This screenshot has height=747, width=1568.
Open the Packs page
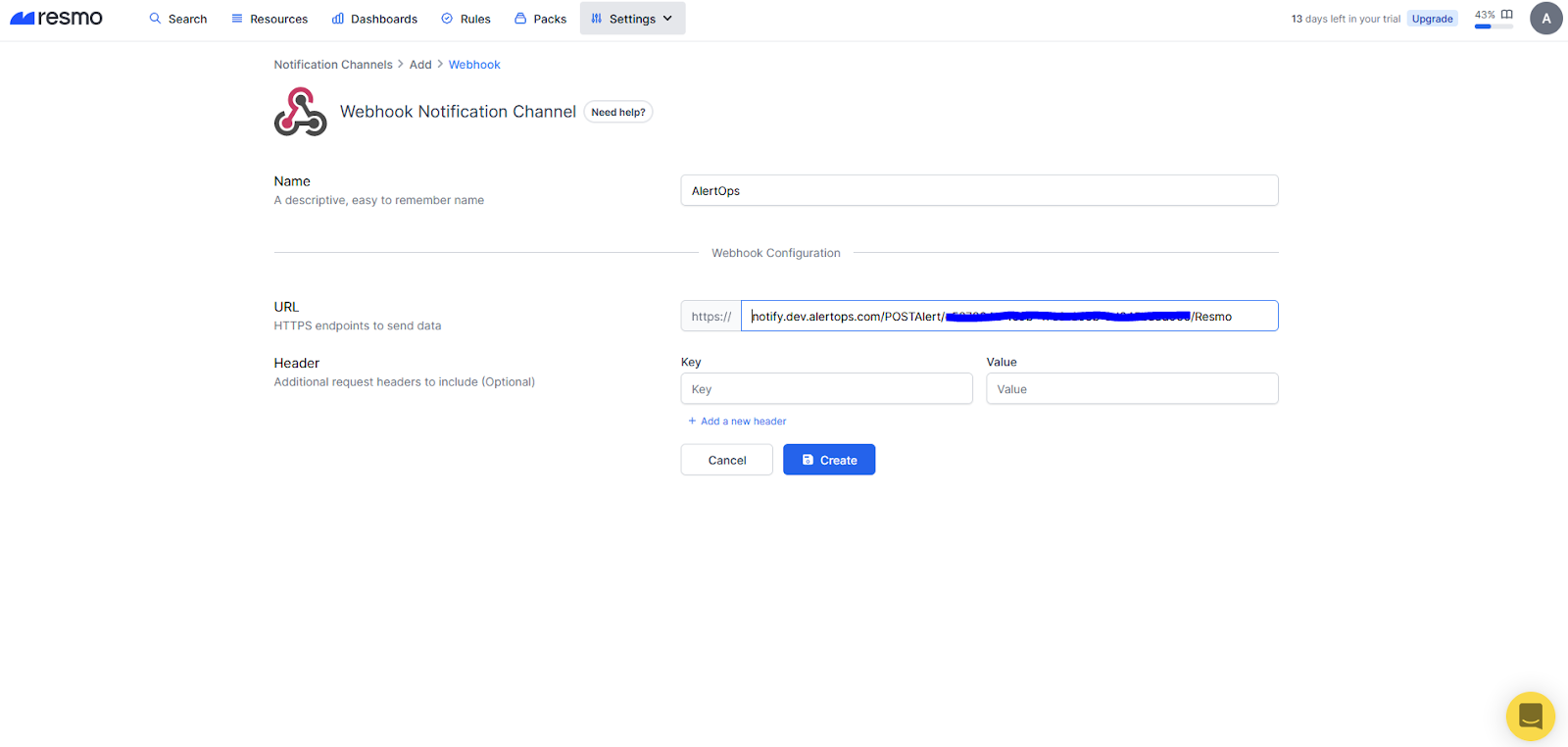pyautogui.click(x=540, y=19)
